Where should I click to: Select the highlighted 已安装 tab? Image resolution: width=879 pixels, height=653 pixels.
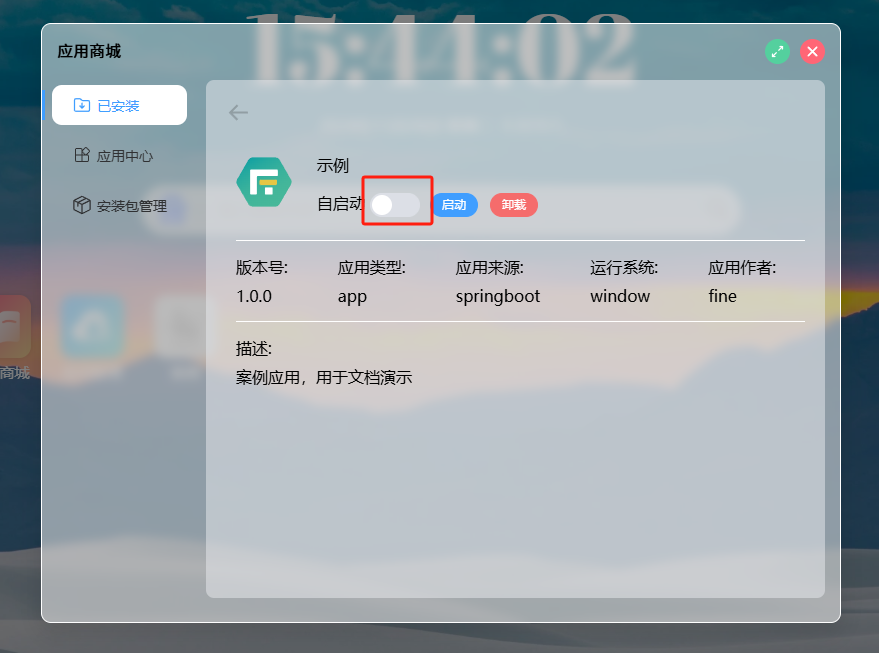click(119, 104)
